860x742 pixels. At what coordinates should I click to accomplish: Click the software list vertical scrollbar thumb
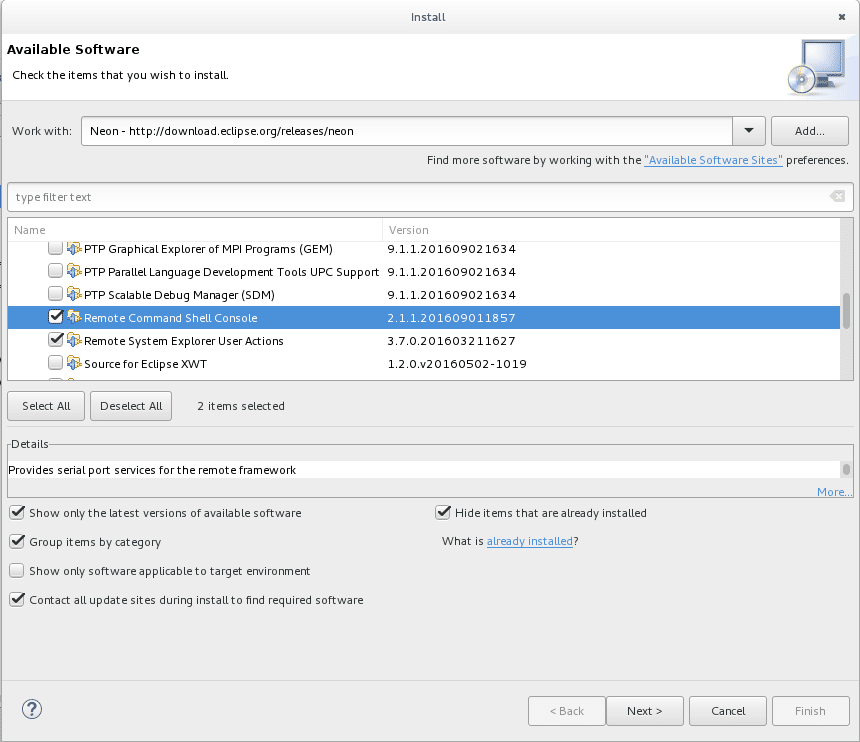pos(846,310)
